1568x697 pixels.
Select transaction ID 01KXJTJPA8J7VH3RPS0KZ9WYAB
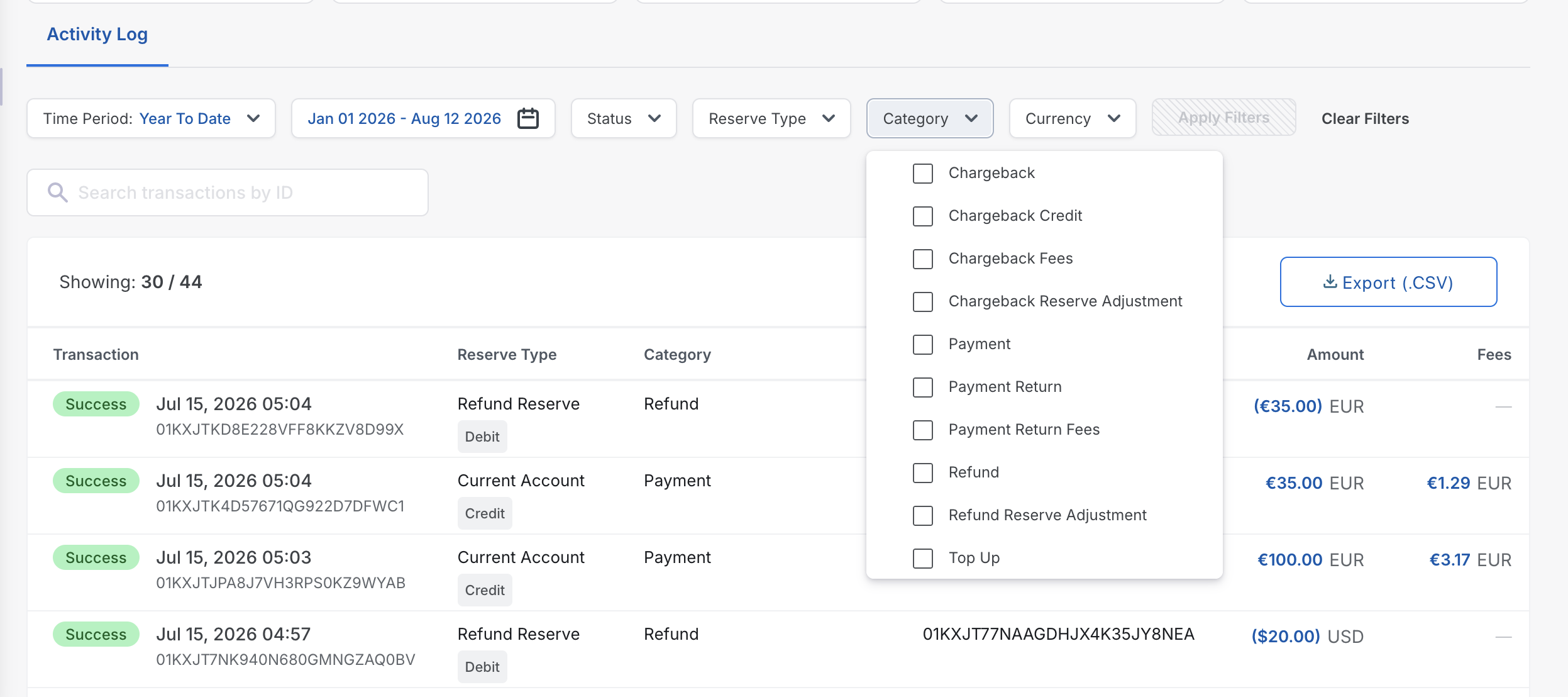(x=280, y=583)
